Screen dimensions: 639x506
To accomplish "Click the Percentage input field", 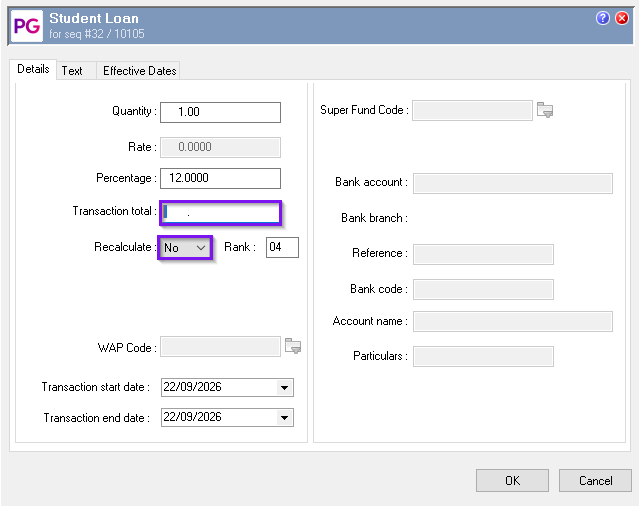I will (x=220, y=178).
